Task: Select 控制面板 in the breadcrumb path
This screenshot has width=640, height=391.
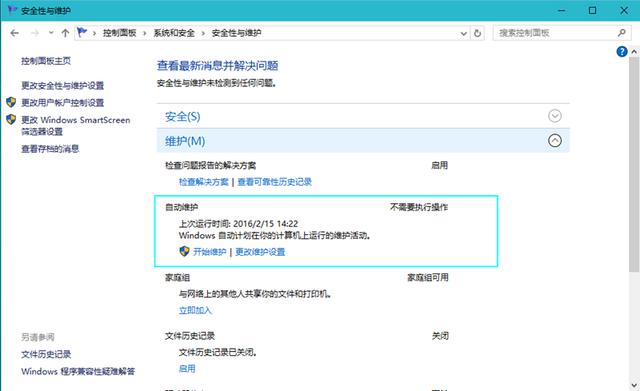Action: point(119,33)
